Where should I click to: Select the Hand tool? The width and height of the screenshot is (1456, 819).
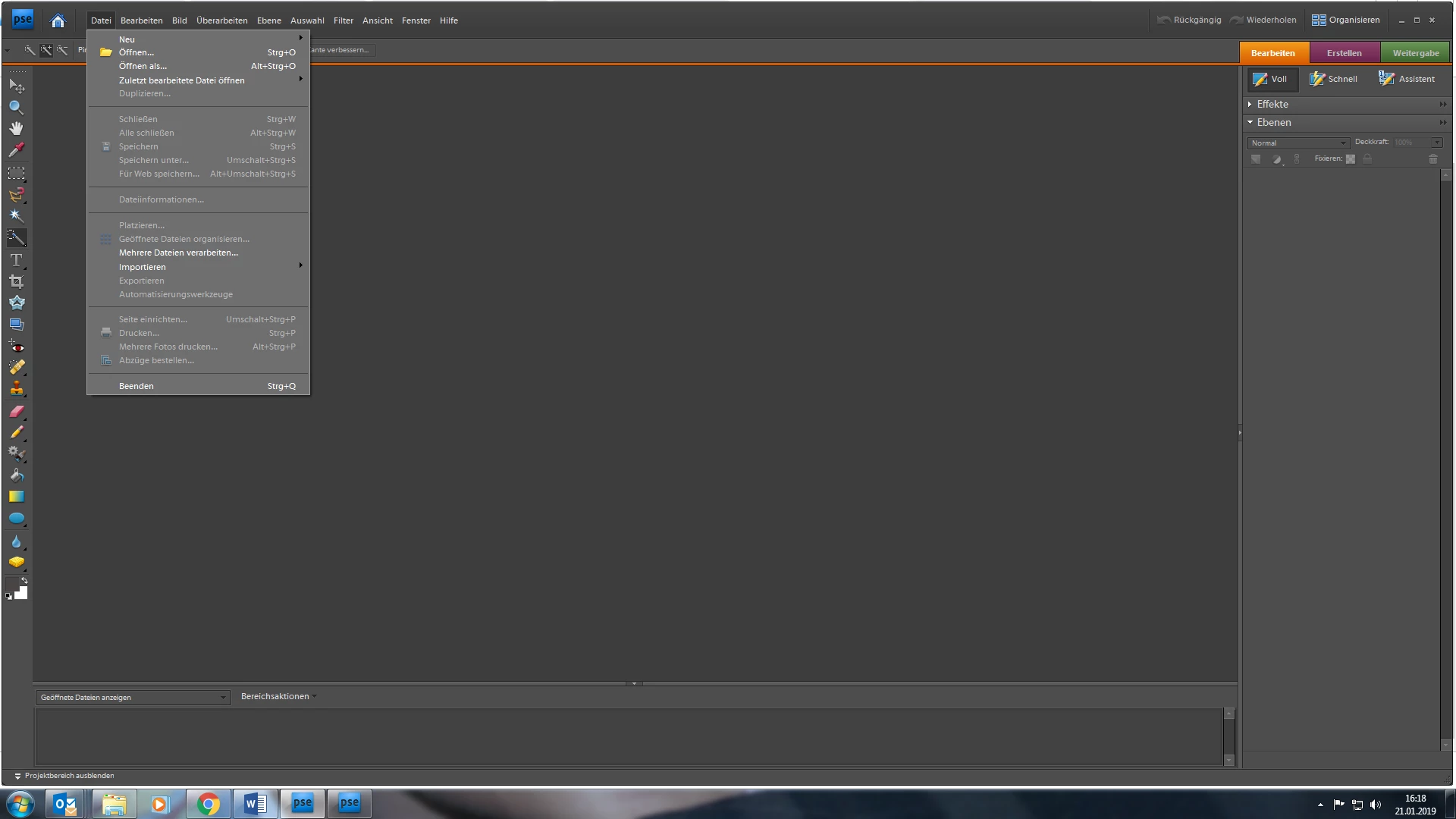(16, 128)
